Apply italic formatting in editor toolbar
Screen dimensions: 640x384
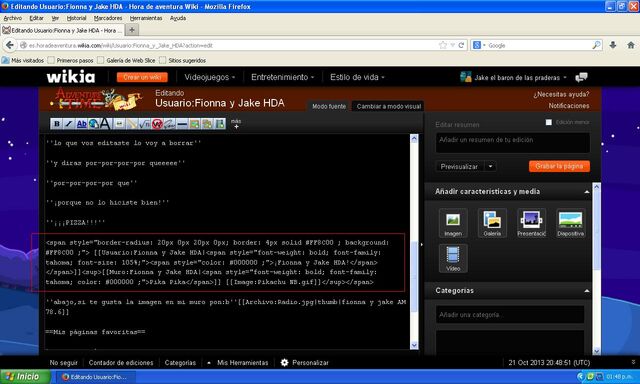point(69,124)
